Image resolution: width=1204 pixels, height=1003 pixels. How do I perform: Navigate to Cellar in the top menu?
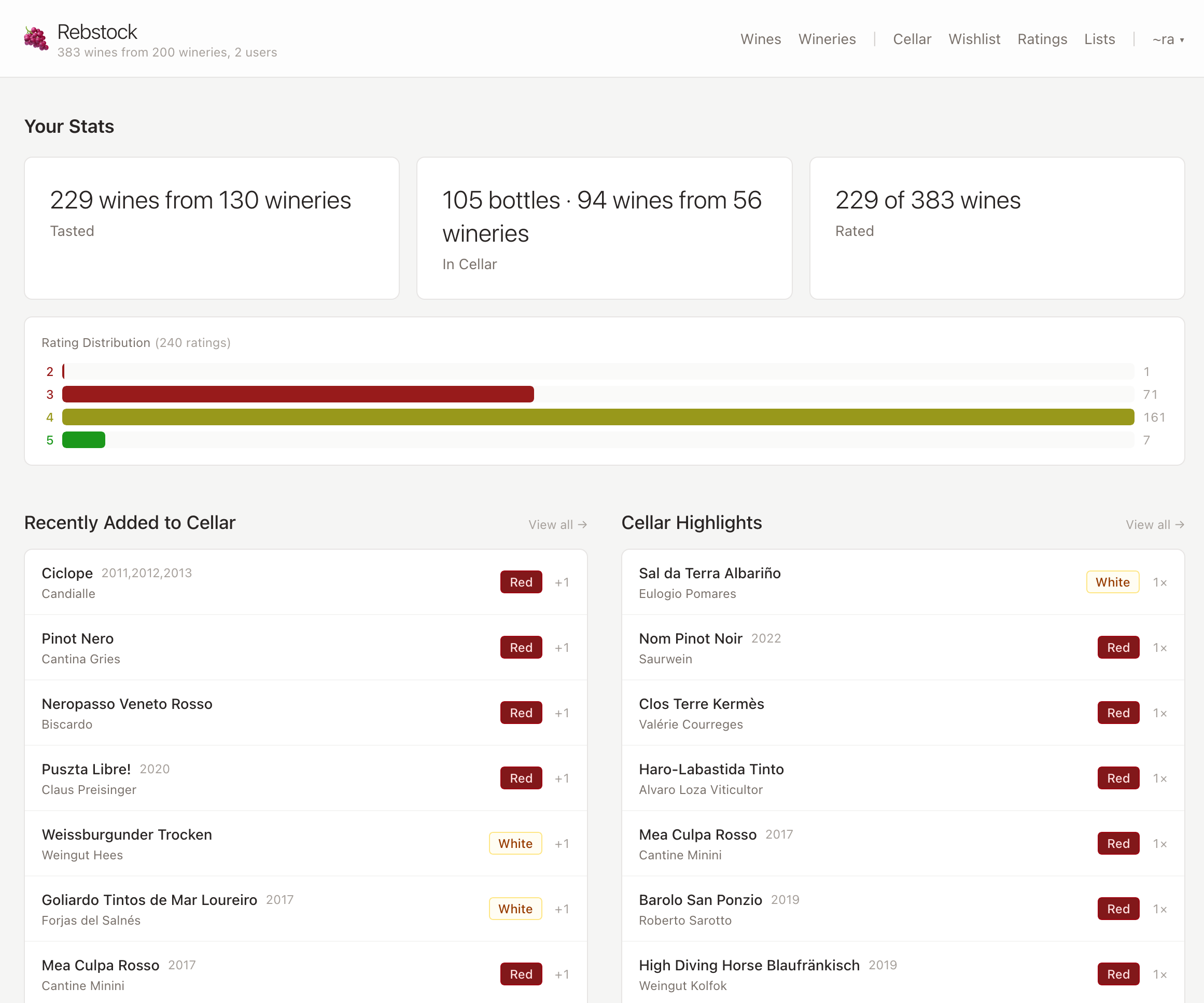pyautogui.click(x=912, y=39)
